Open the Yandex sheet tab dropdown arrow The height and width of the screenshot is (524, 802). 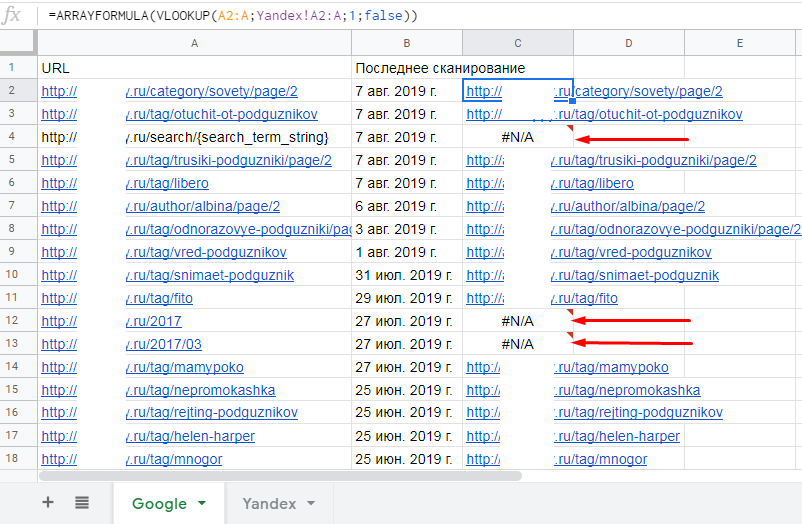point(311,503)
